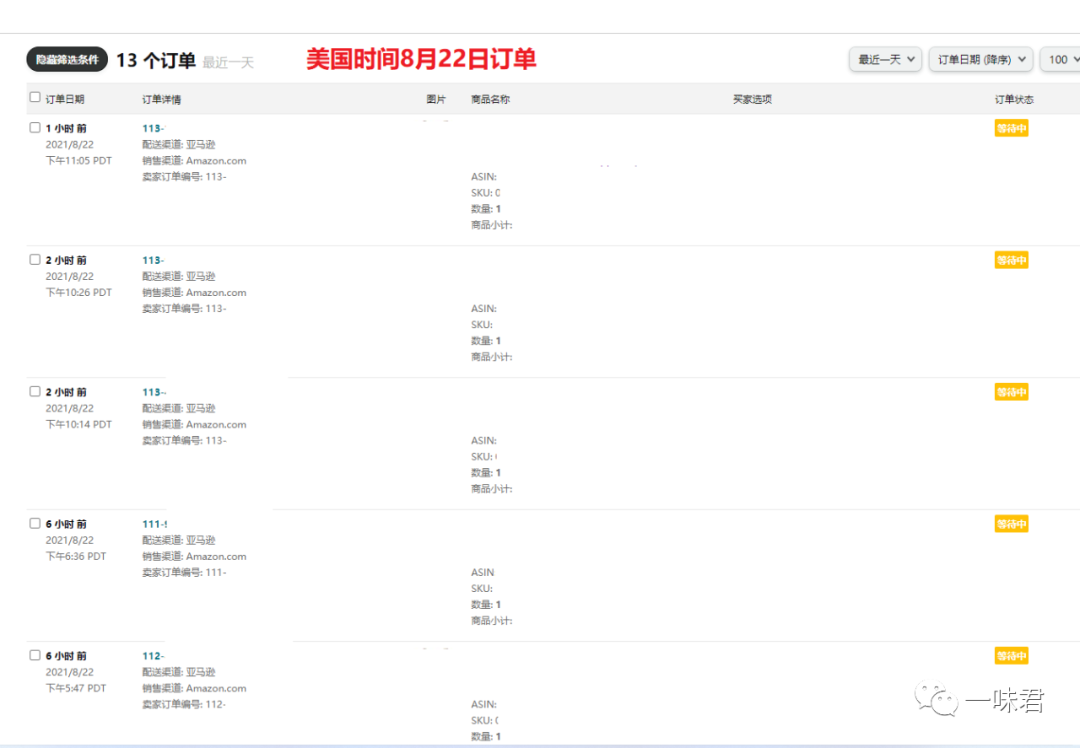Screen dimensions: 1080x748
Task: Click 等待中 status badge of 11:05 order
Action: (1011, 128)
